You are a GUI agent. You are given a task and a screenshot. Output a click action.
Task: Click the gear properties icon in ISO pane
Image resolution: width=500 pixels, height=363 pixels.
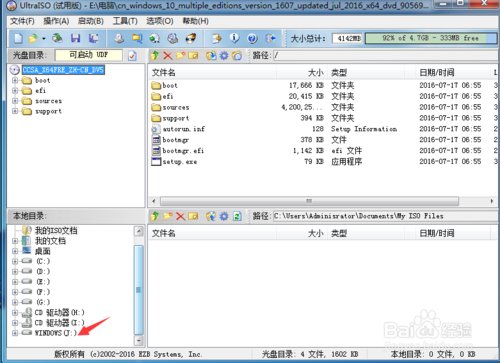pos(224,55)
